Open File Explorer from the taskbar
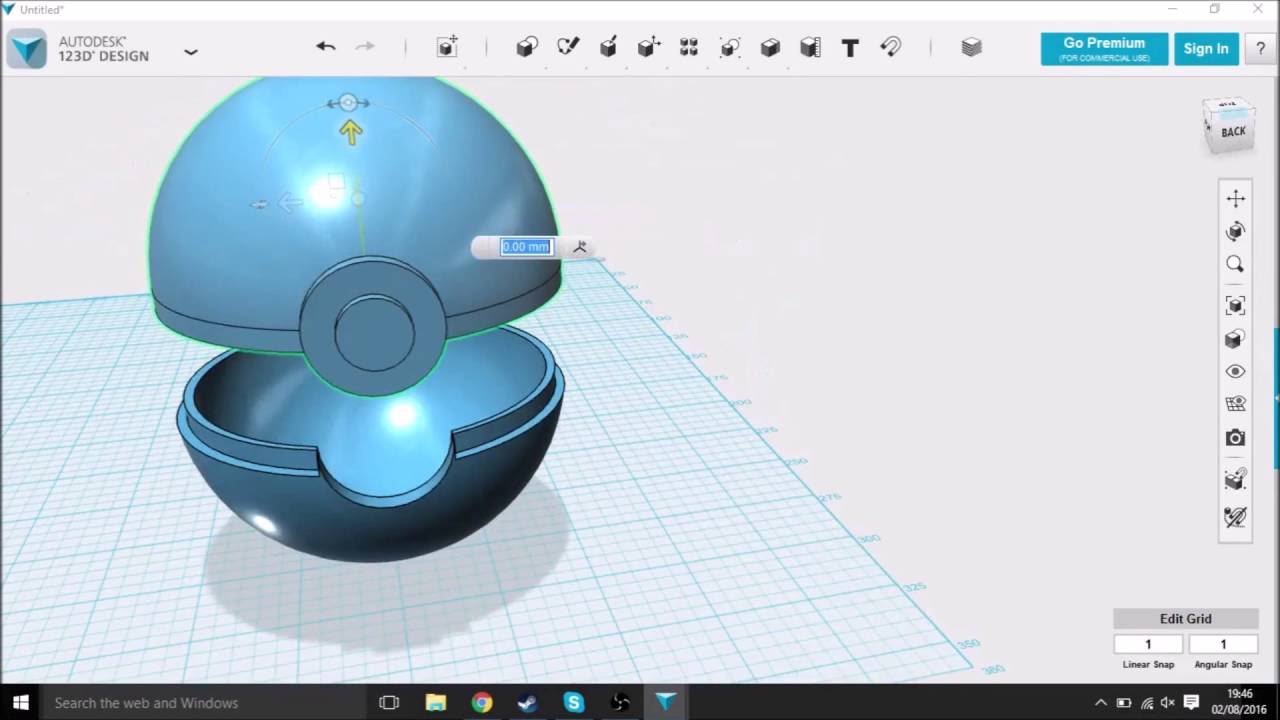This screenshot has width=1280, height=720. [436, 703]
